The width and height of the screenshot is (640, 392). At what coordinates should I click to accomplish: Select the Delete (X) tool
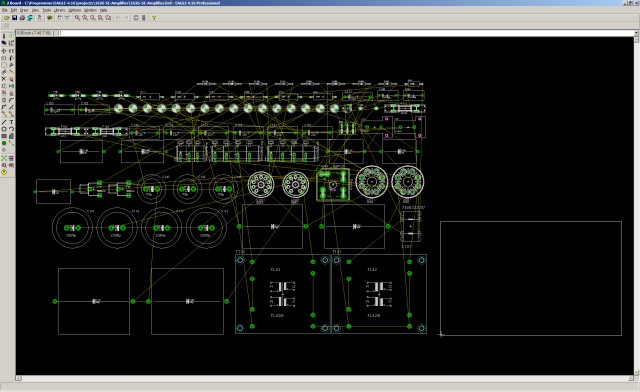click(x=4, y=78)
